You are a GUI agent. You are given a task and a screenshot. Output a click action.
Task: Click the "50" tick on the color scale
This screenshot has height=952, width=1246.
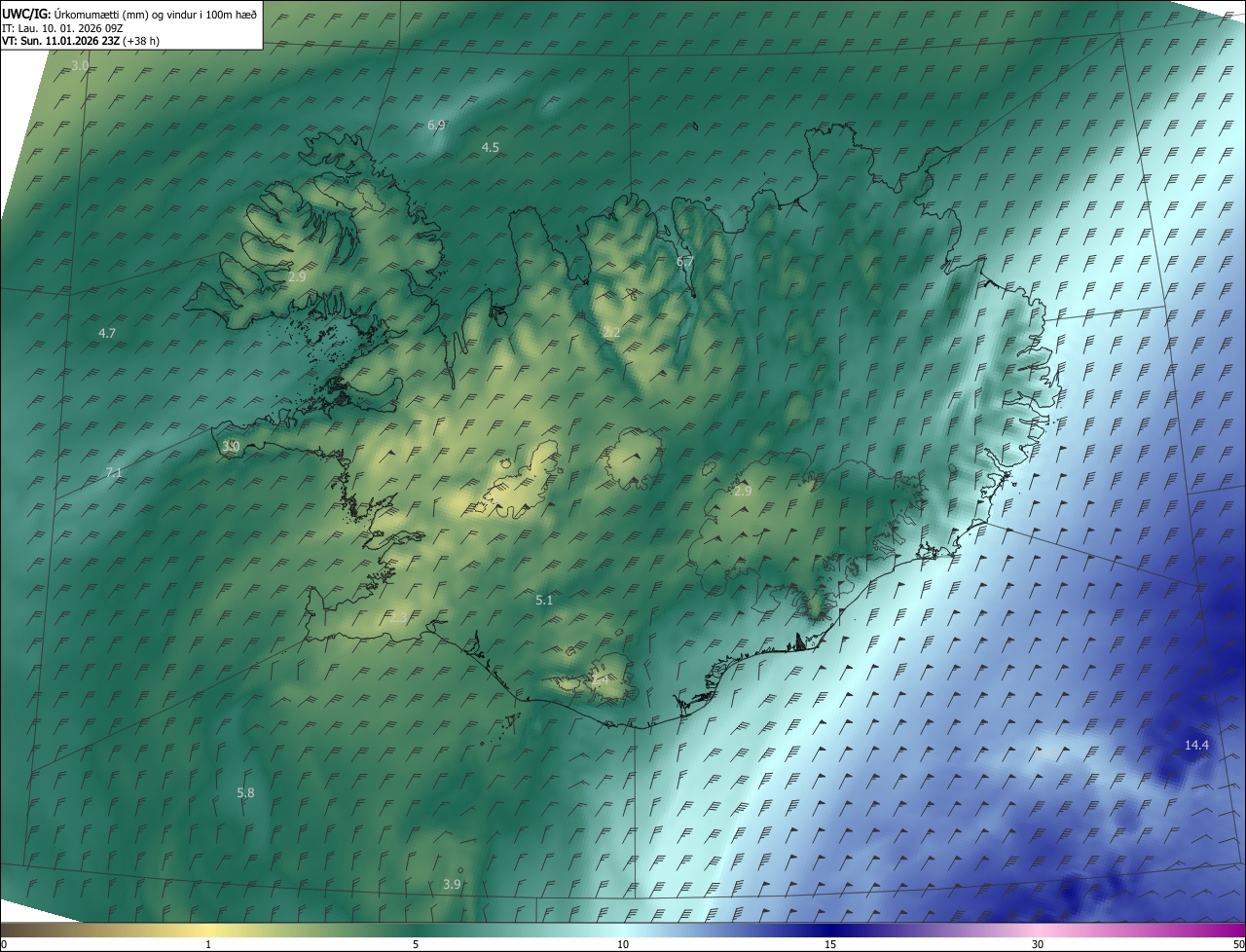pyautogui.click(x=1238, y=944)
